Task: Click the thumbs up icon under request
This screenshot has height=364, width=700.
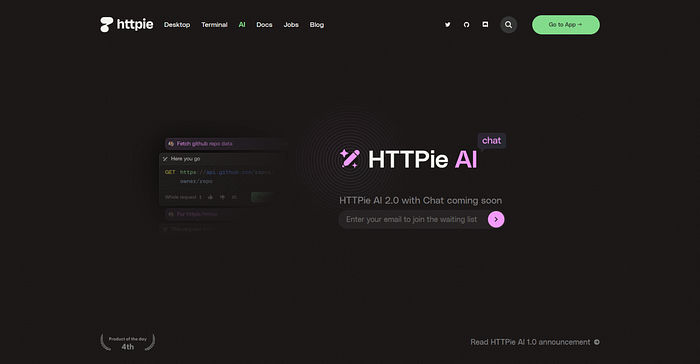Action: point(210,197)
